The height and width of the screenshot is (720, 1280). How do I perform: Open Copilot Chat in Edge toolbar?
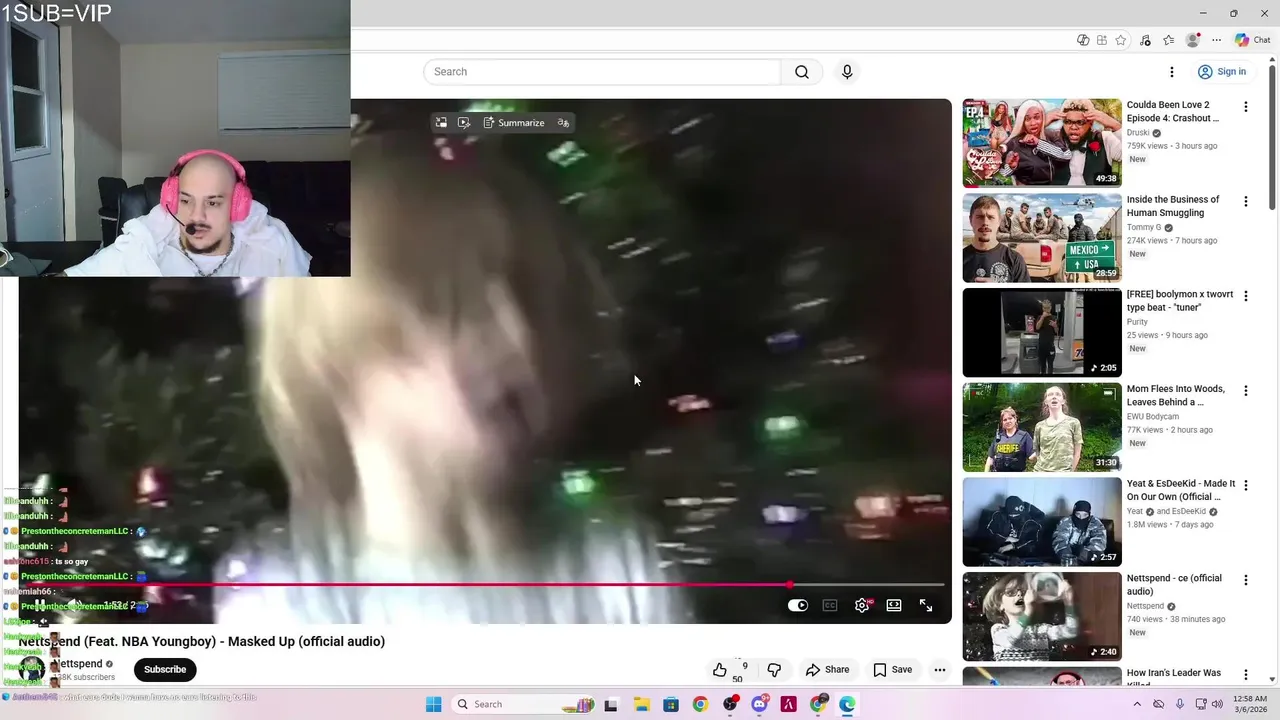(1252, 40)
